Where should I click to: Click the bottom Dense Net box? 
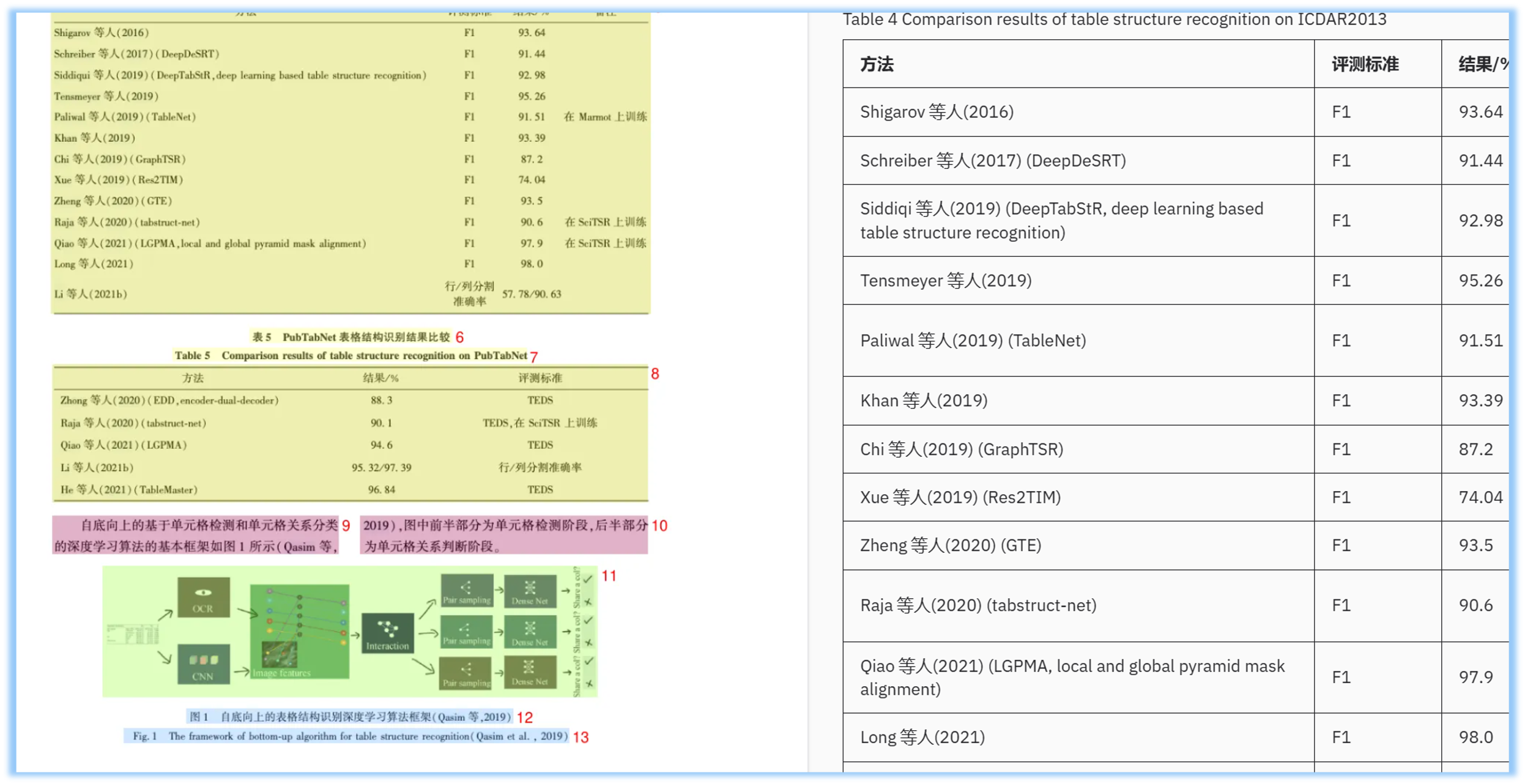pyautogui.click(x=530, y=672)
